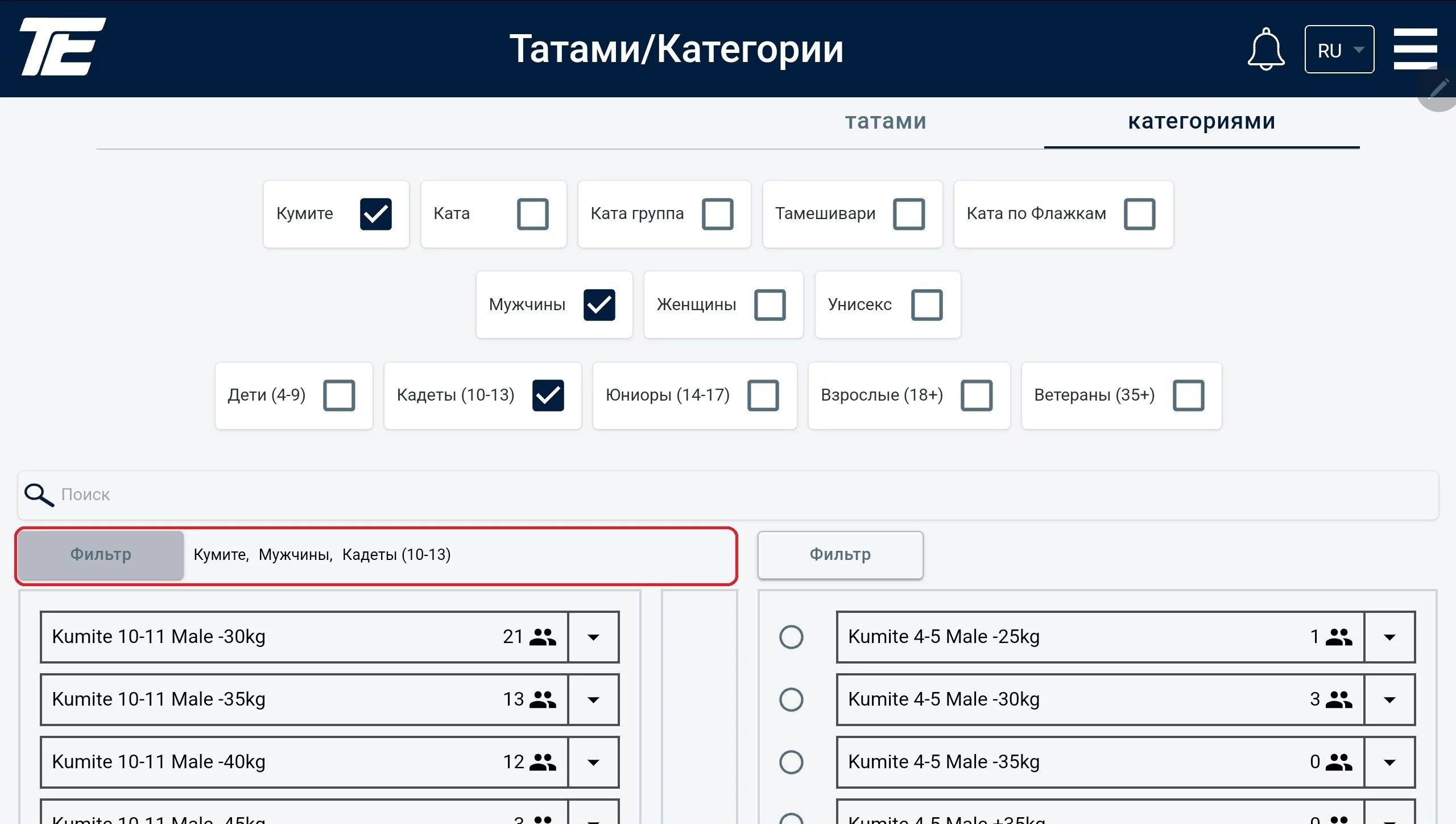Click participants icon for Kumite 10-11 Male -40kg
This screenshot has height=824, width=1456.
(x=543, y=762)
